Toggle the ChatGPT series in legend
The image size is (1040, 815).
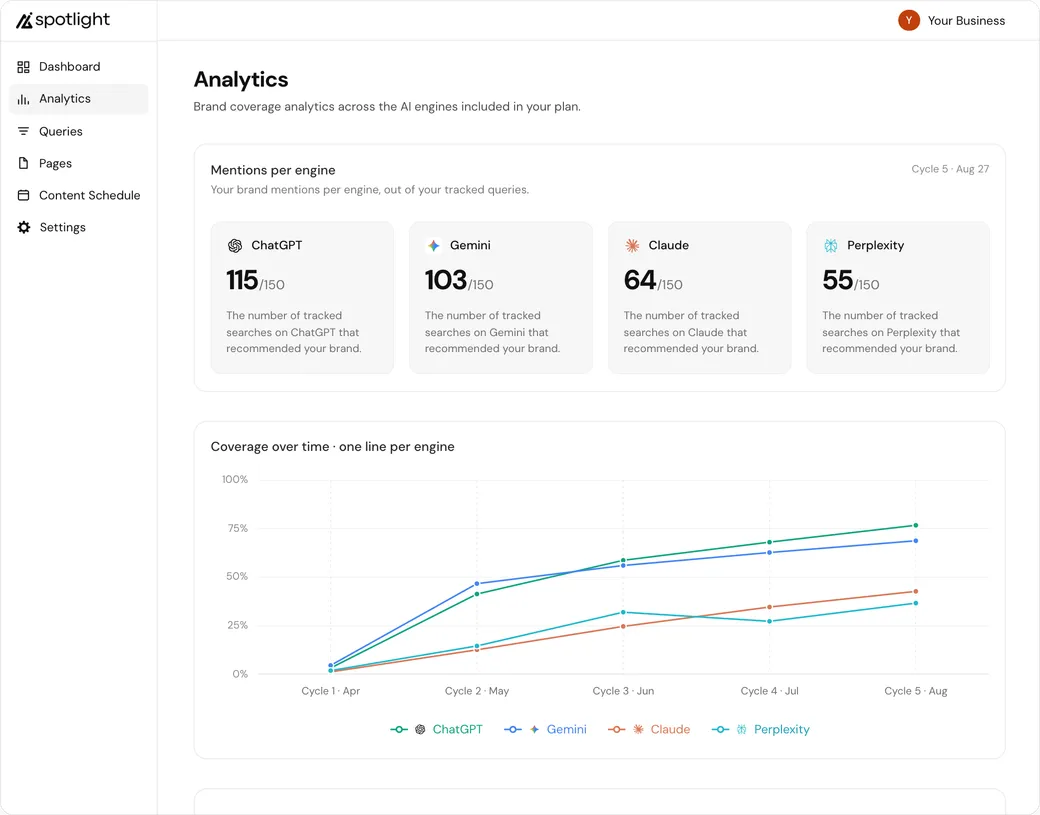click(437, 729)
